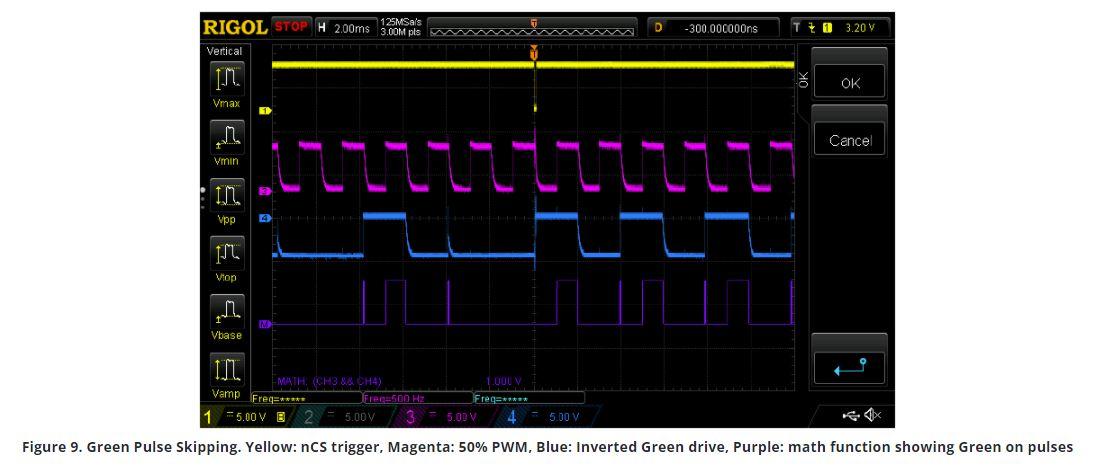The height and width of the screenshot is (469, 1095).
Task: Click the 2.00ms horizontal timebase readout
Action: pos(353,28)
